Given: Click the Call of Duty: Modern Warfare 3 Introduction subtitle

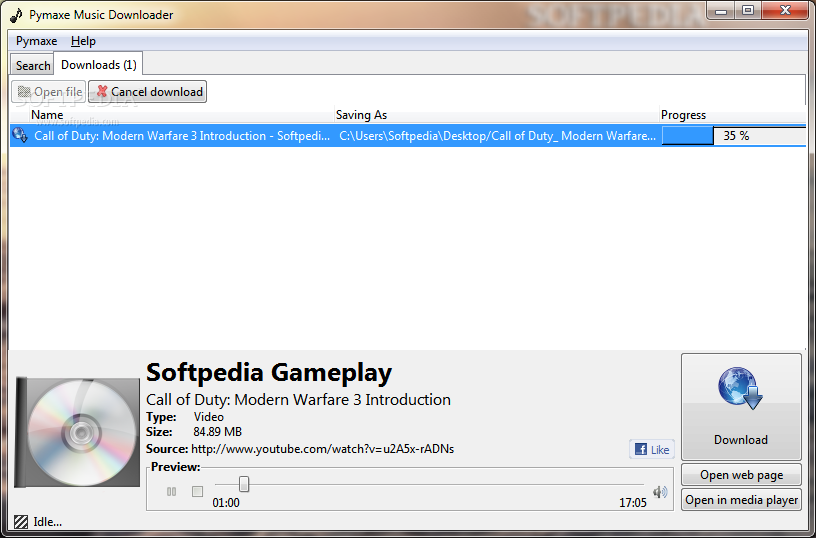Looking at the screenshot, I should click(298, 400).
